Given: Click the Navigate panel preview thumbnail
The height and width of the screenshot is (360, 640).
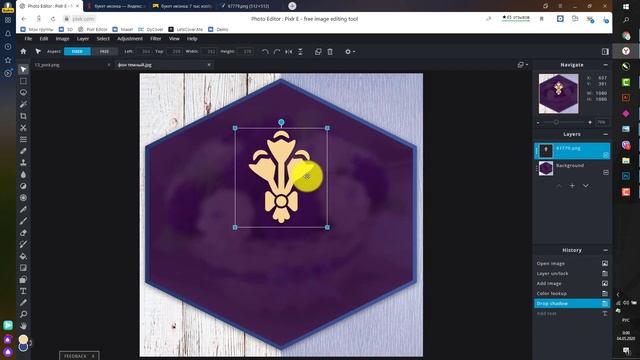Looking at the screenshot, I should click(x=558, y=93).
